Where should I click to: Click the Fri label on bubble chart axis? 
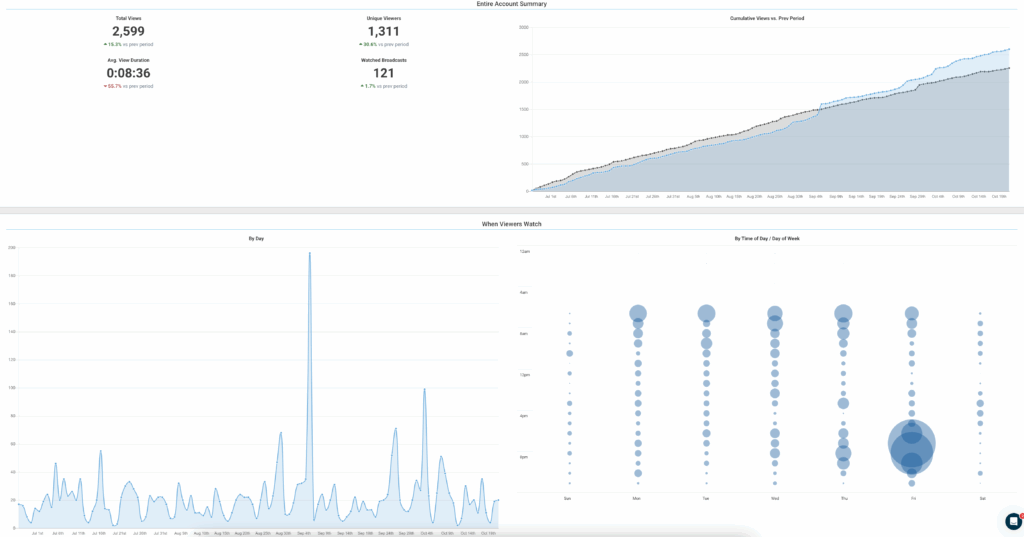pyautogui.click(x=912, y=498)
